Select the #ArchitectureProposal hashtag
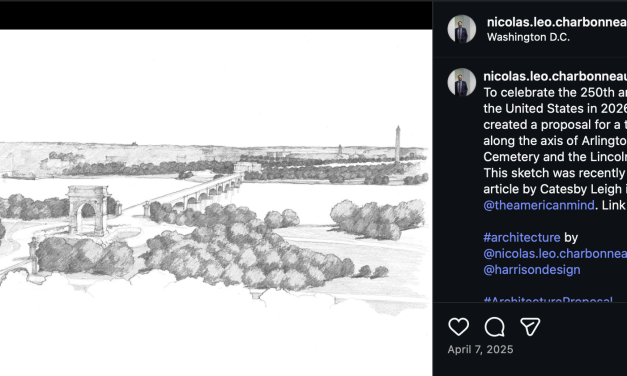The height and width of the screenshot is (376, 627). [x=548, y=299]
